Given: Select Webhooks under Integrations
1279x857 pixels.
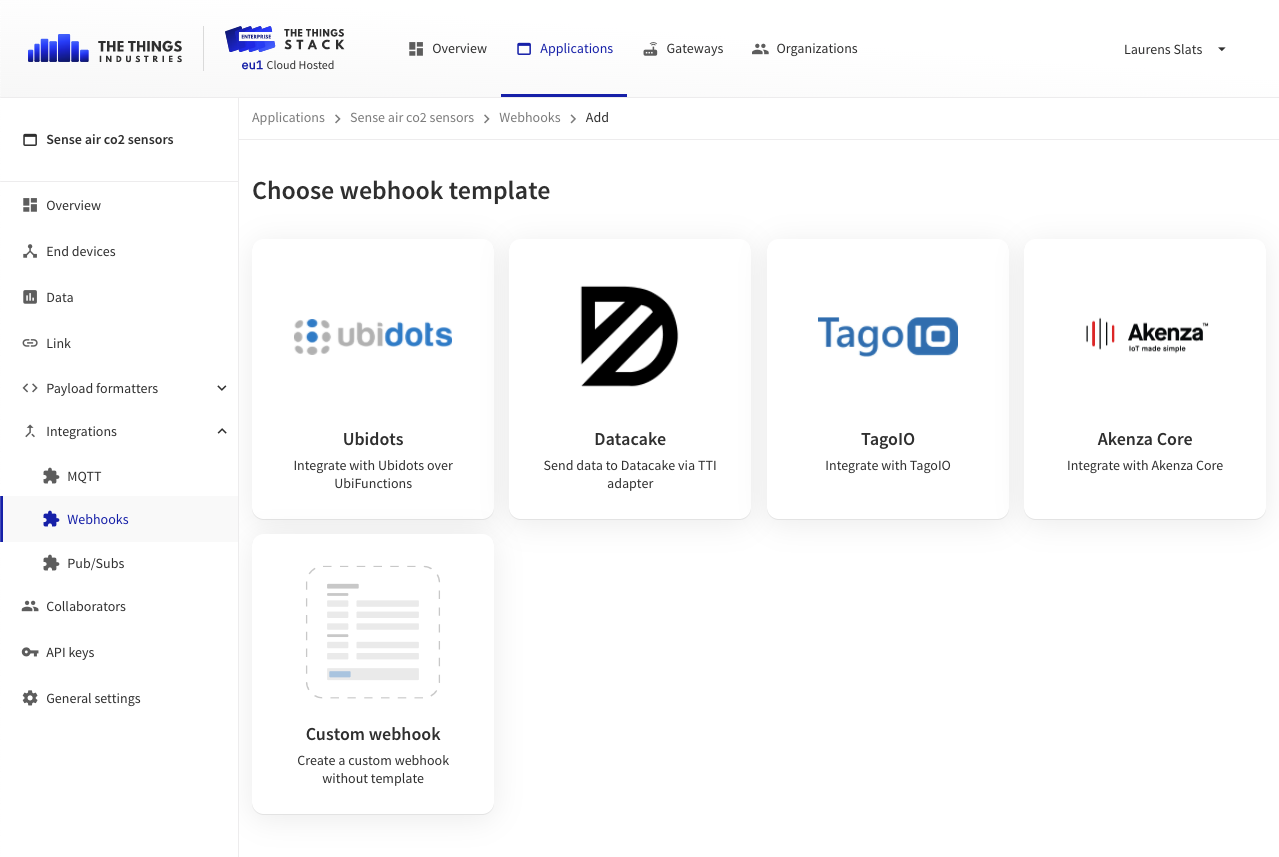Looking at the screenshot, I should (119, 519).
